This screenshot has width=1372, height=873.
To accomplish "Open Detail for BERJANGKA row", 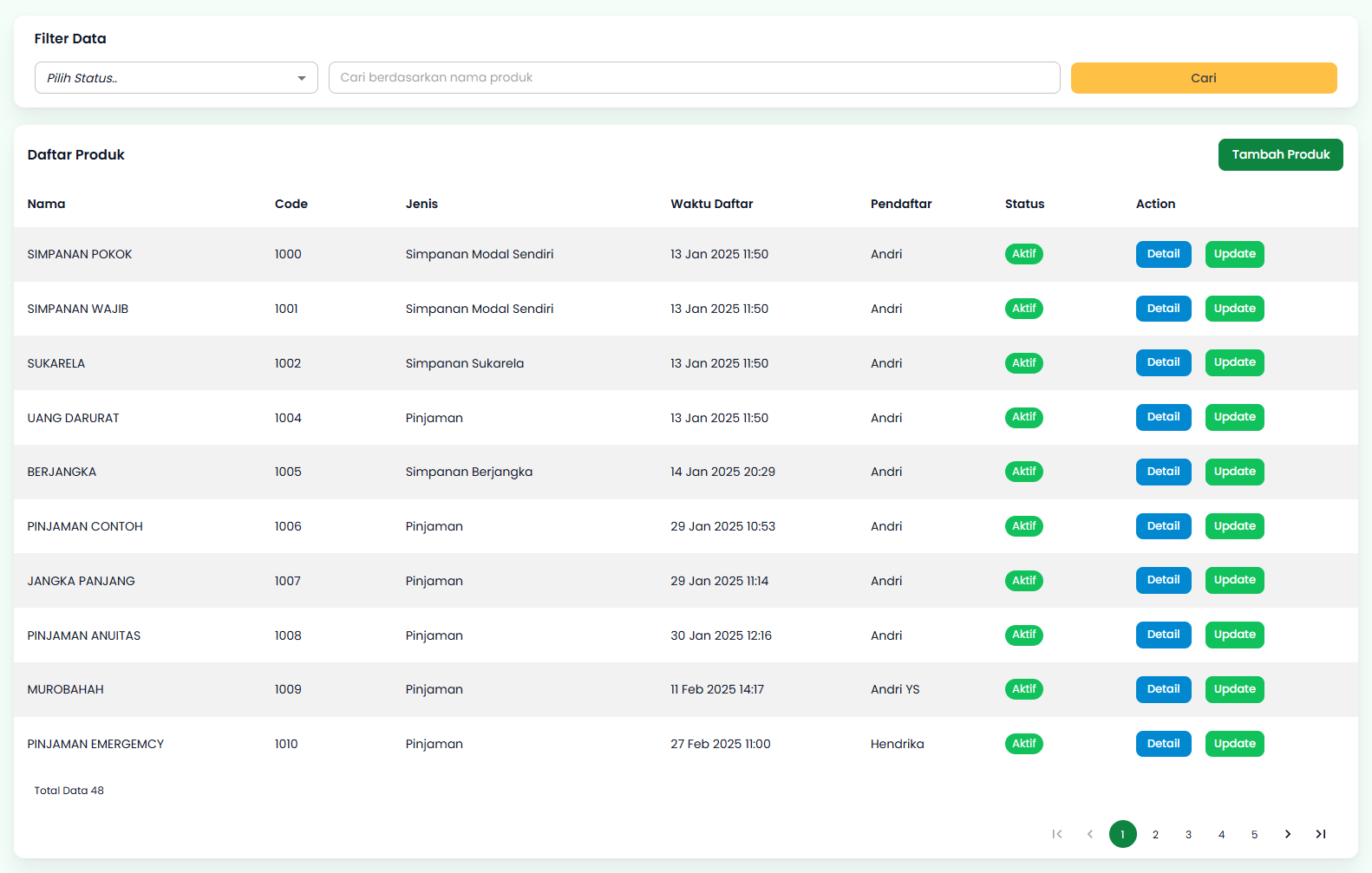I will coord(1163,472).
